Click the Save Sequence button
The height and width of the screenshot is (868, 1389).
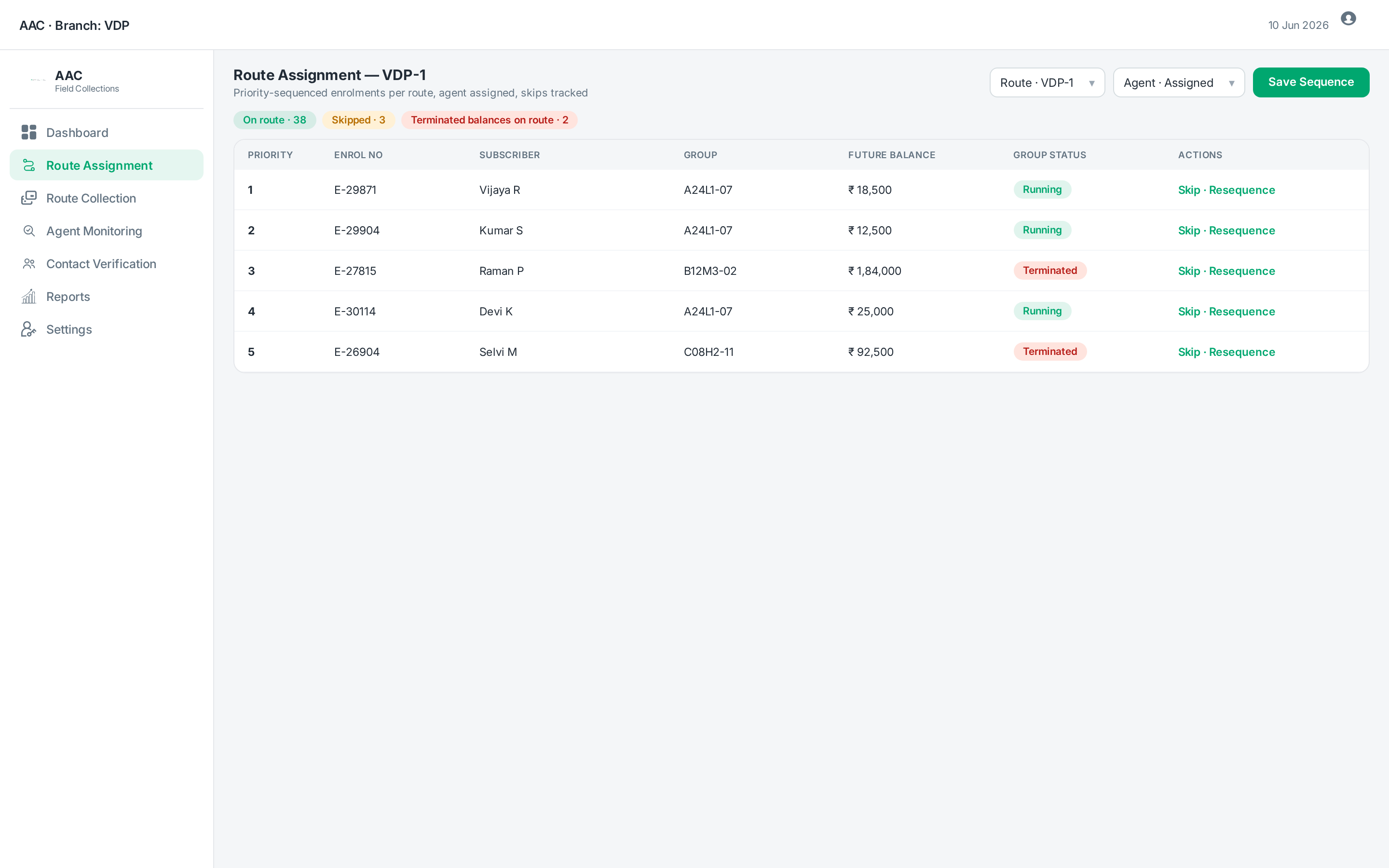(1311, 82)
